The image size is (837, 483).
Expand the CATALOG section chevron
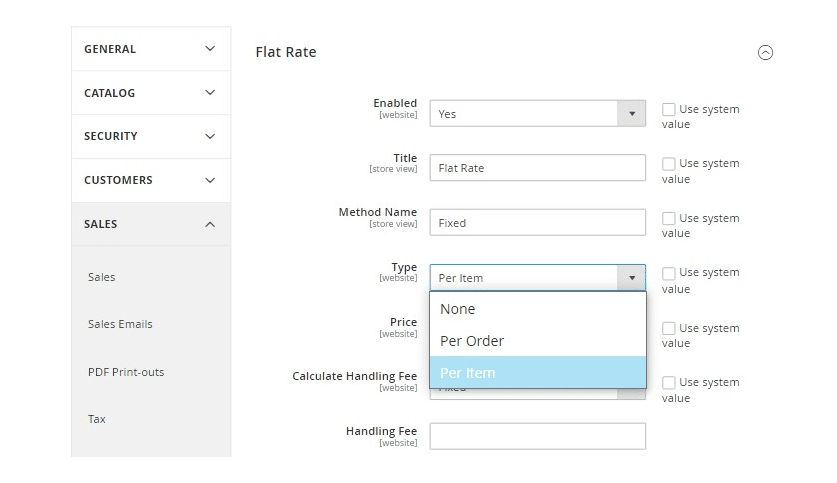(210, 92)
